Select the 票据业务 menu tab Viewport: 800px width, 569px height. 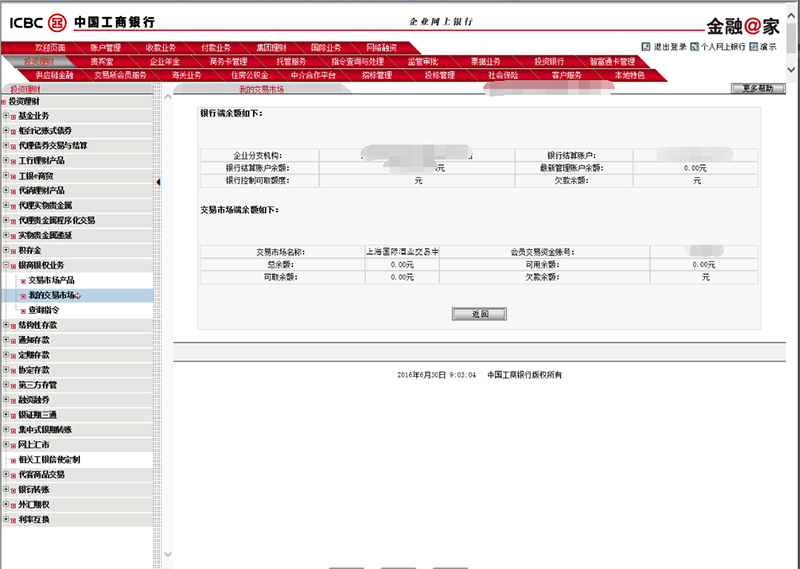coord(487,61)
